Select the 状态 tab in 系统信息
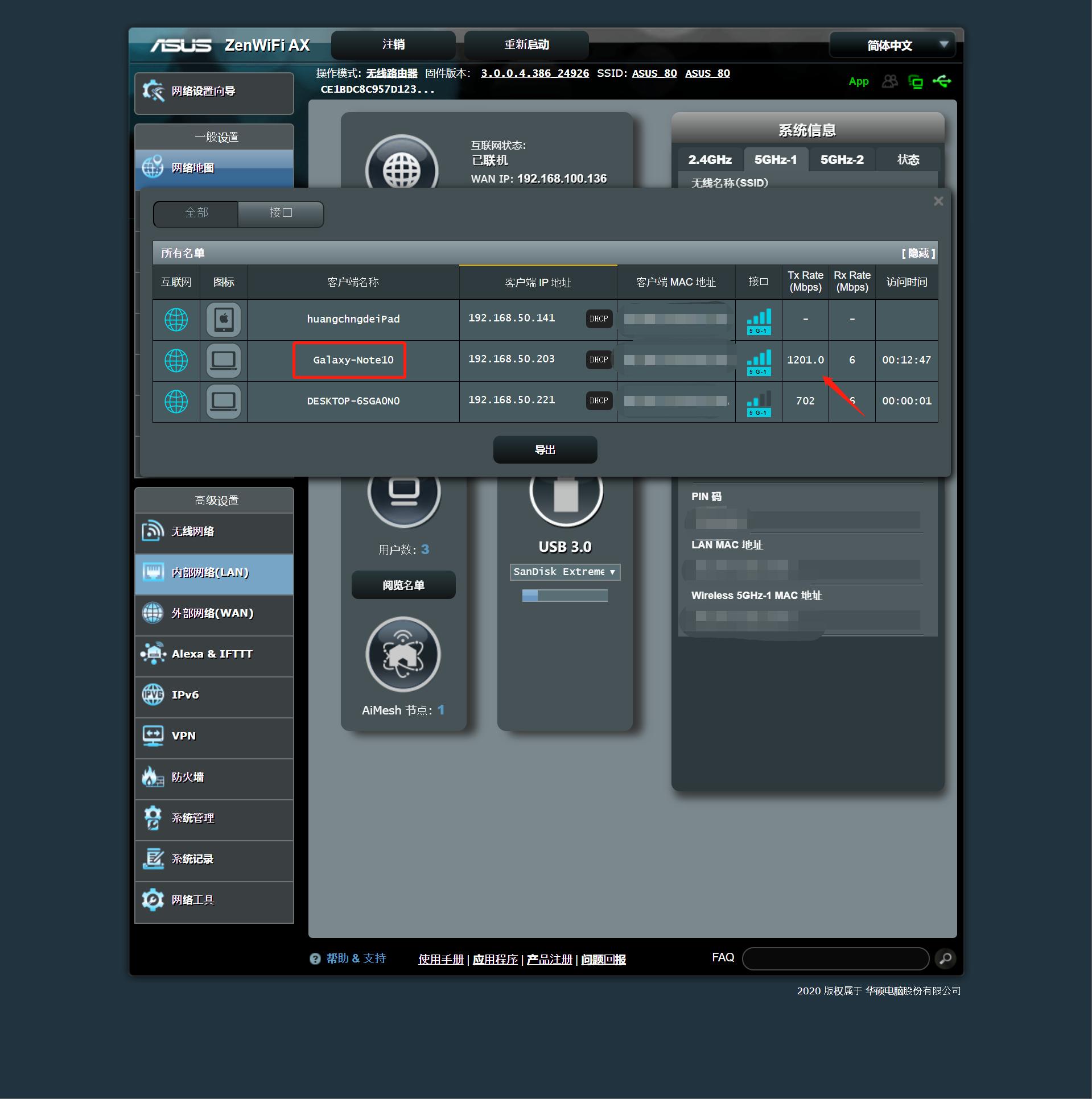1092x1099 pixels. coord(908,159)
